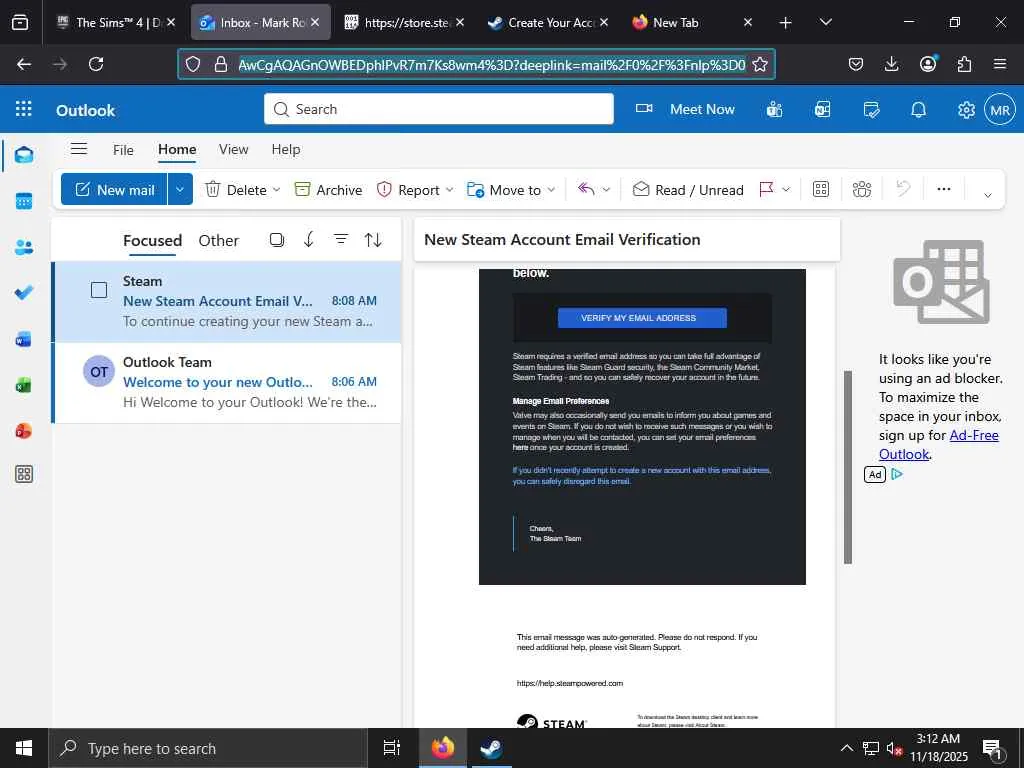The height and width of the screenshot is (768, 1024).
Task: Click the Undo arrow in the ribbon
Action: point(903,189)
